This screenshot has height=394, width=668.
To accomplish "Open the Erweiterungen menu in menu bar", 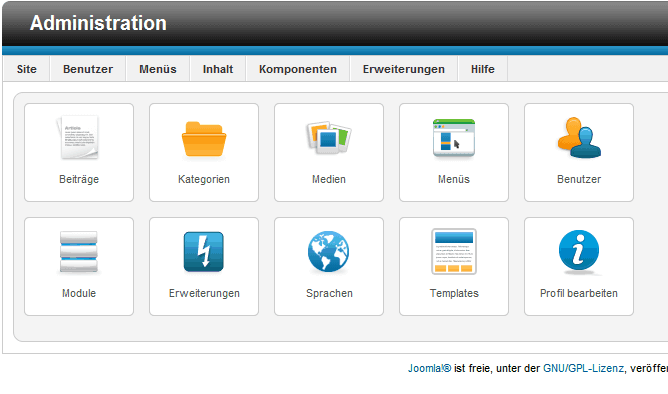I will pyautogui.click(x=403, y=69).
